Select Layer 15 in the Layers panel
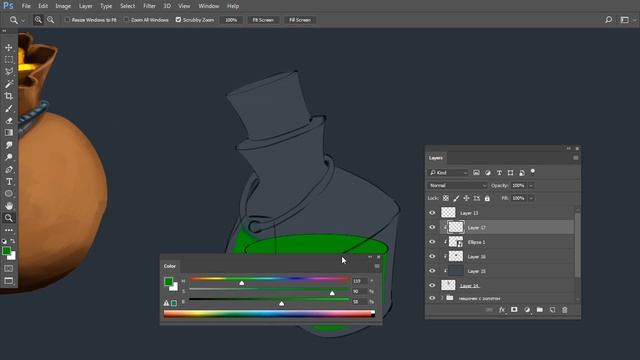 [507, 271]
